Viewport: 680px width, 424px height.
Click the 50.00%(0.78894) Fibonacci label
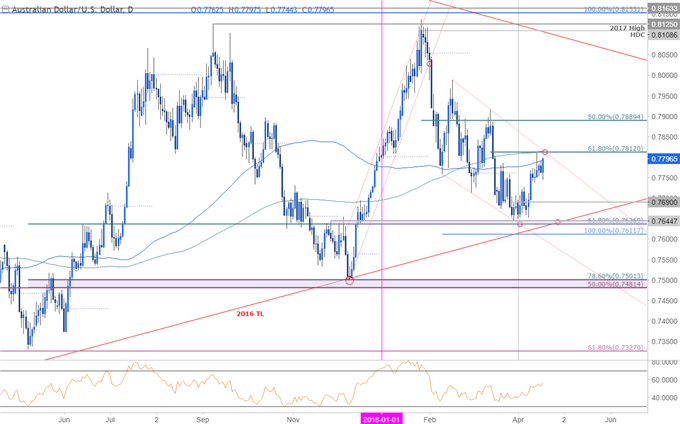point(617,117)
